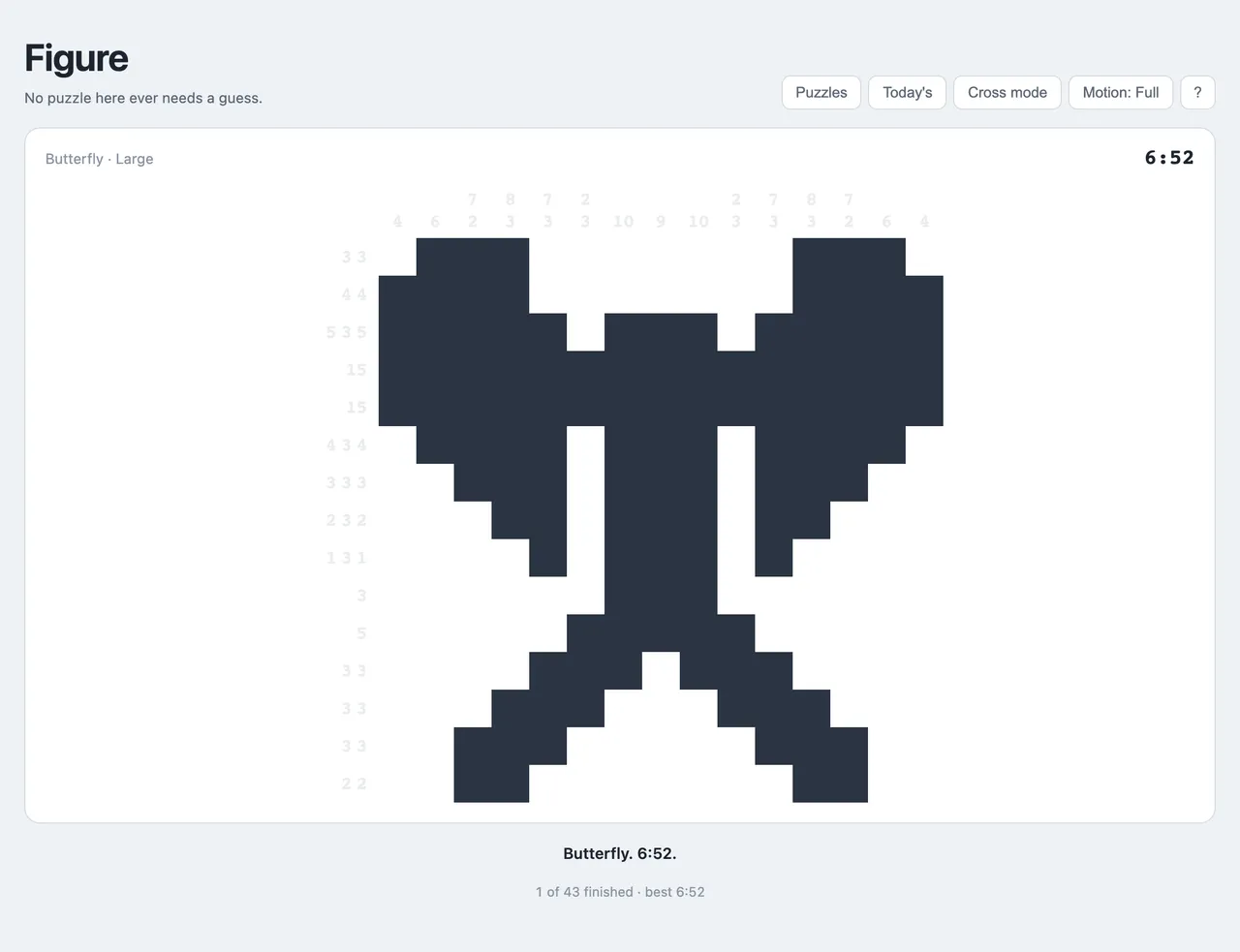The width and height of the screenshot is (1240, 952).
Task: Change the Motion: Full setting
Action: click(1121, 92)
